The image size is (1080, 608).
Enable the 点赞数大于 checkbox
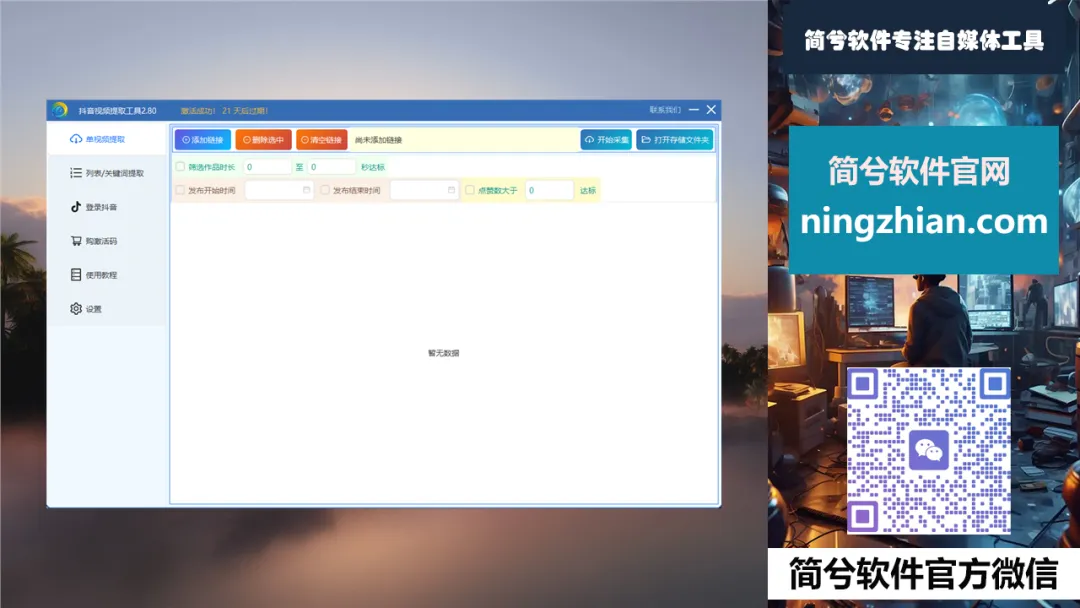pyautogui.click(x=470, y=190)
